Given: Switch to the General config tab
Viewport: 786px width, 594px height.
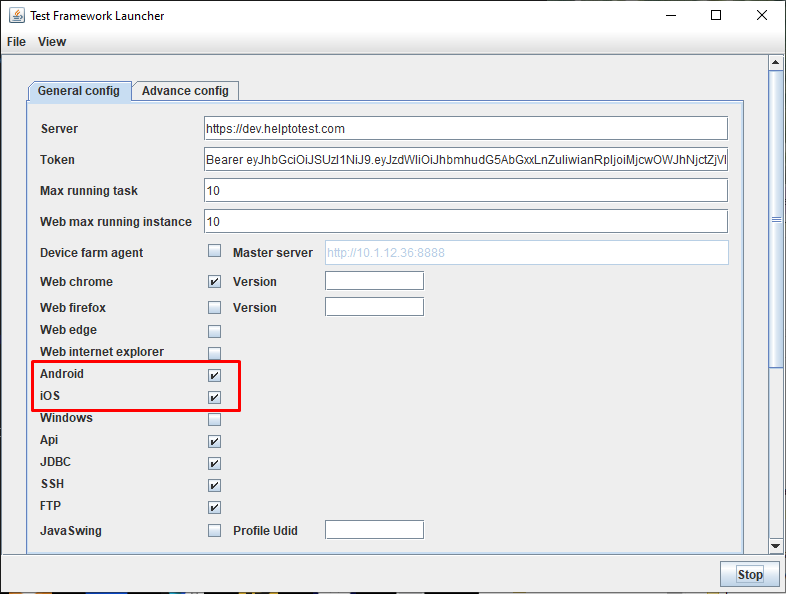Looking at the screenshot, I should [79, 91].
